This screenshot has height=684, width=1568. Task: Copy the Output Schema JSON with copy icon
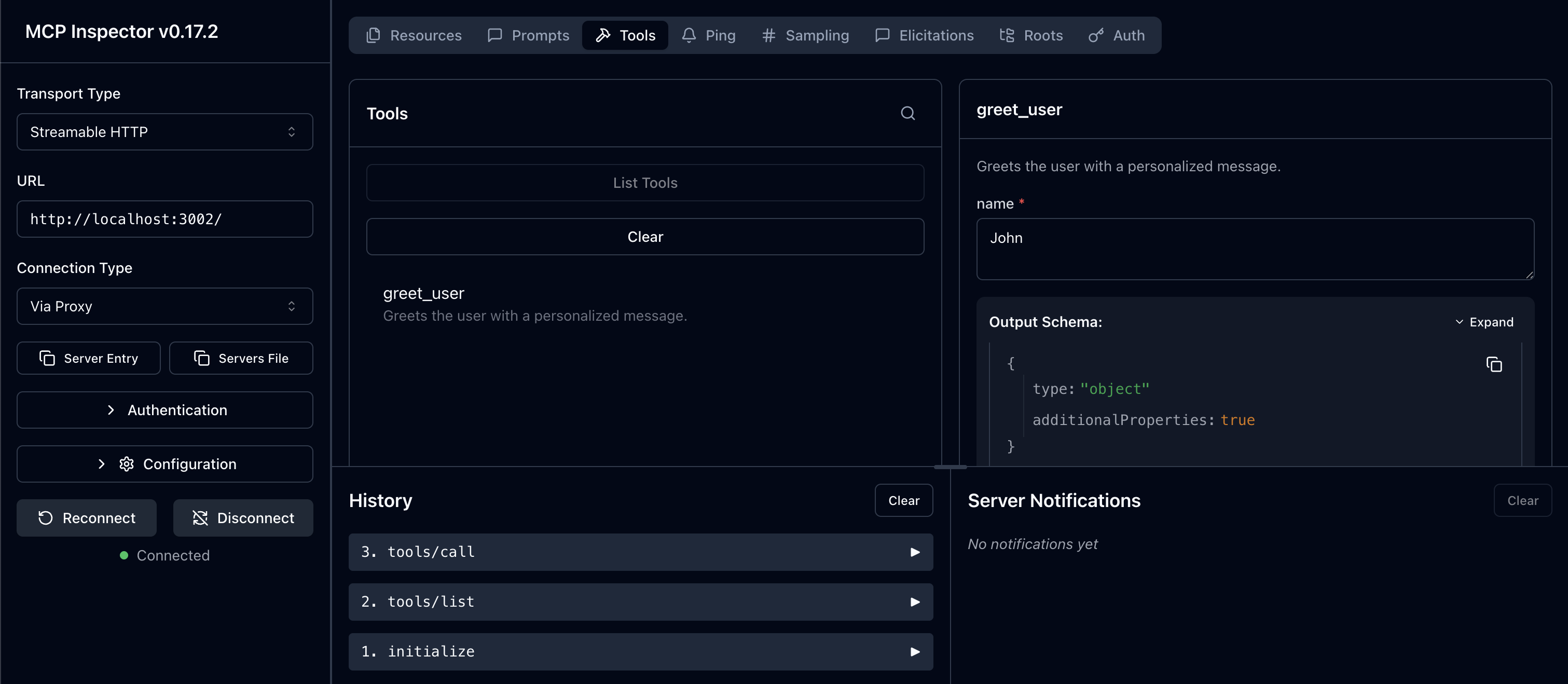point(1494,364)
